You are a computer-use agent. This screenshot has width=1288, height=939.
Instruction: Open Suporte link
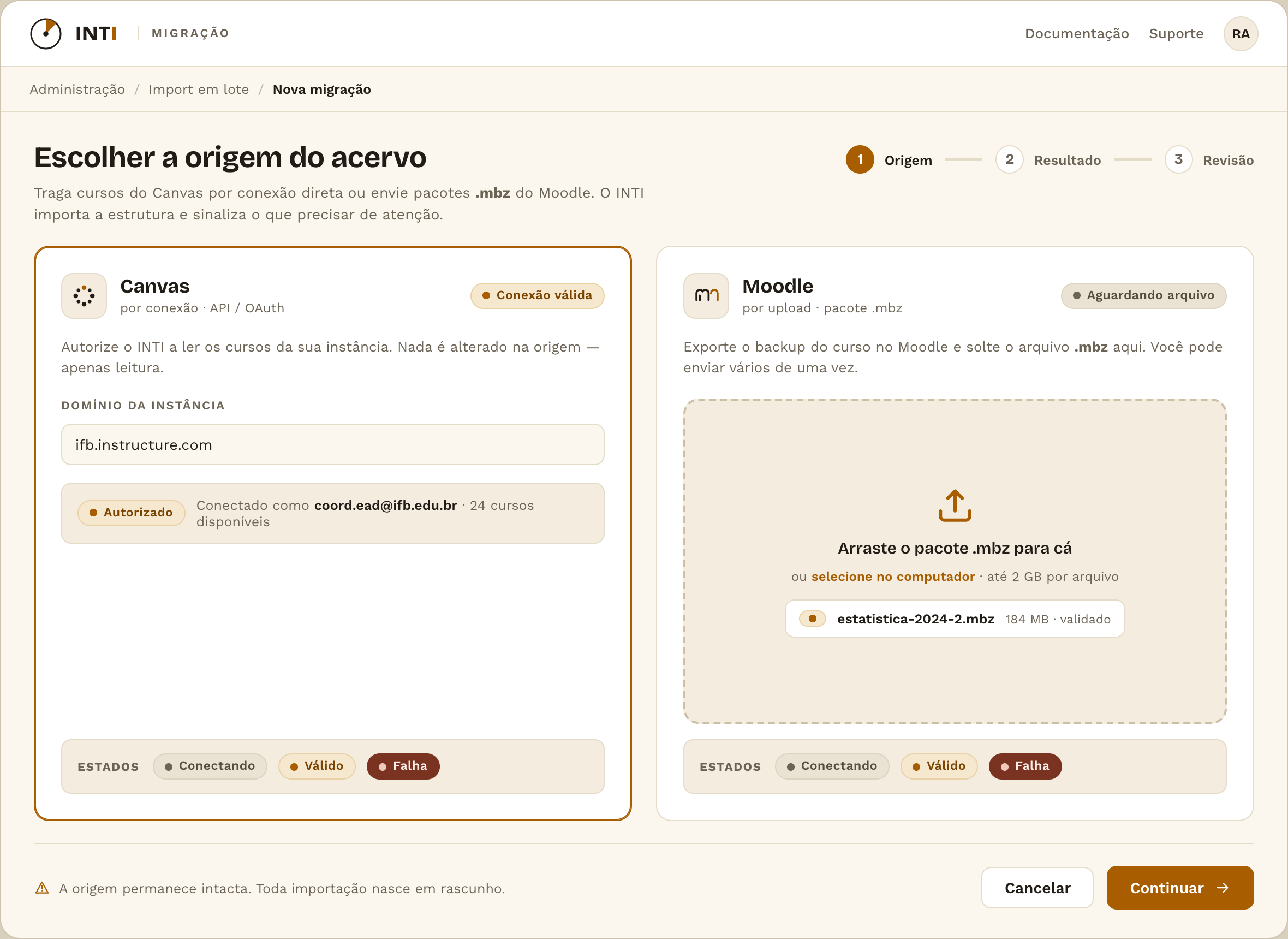point(1176,33)
